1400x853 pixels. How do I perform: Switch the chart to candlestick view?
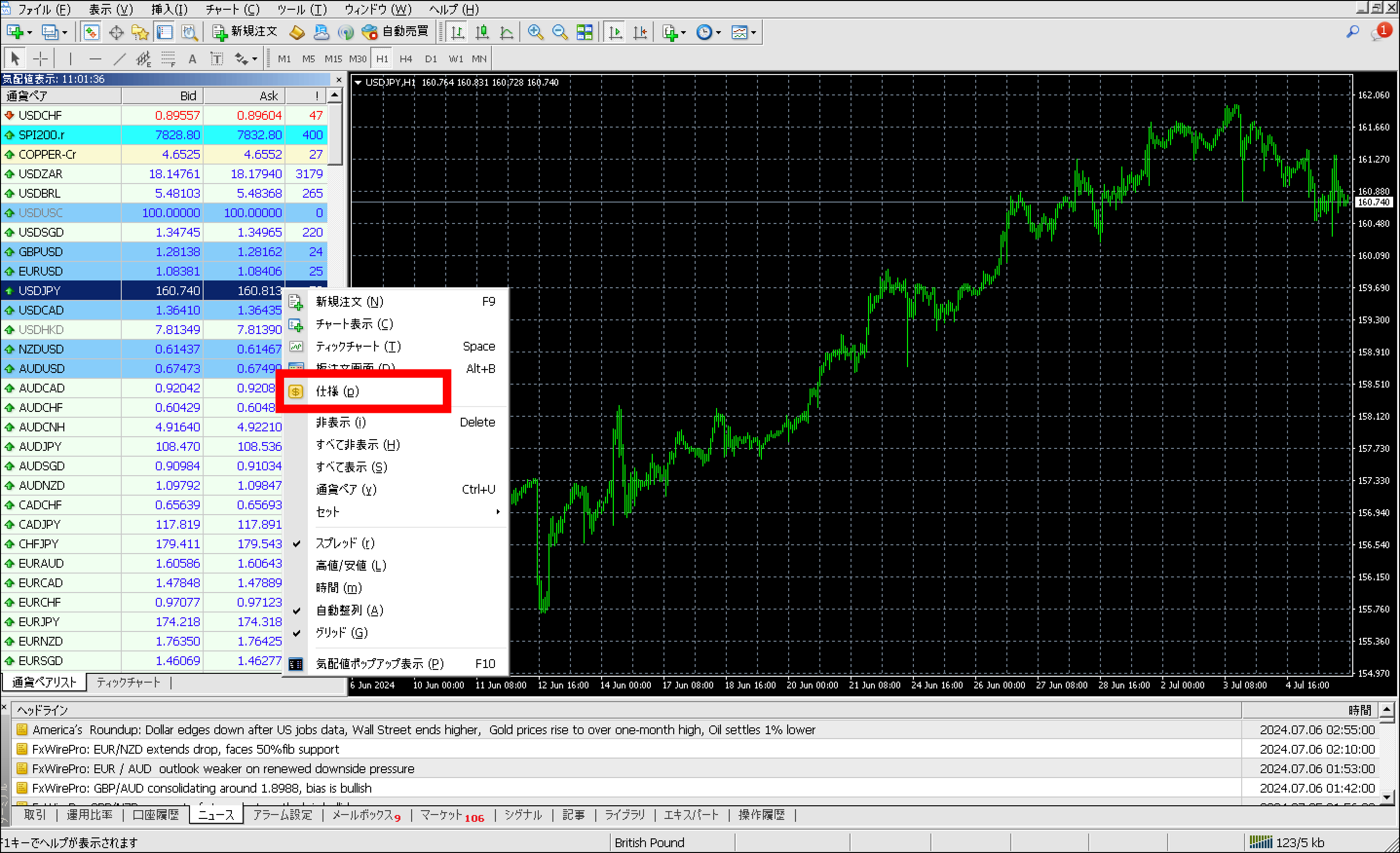pos(482,32)
